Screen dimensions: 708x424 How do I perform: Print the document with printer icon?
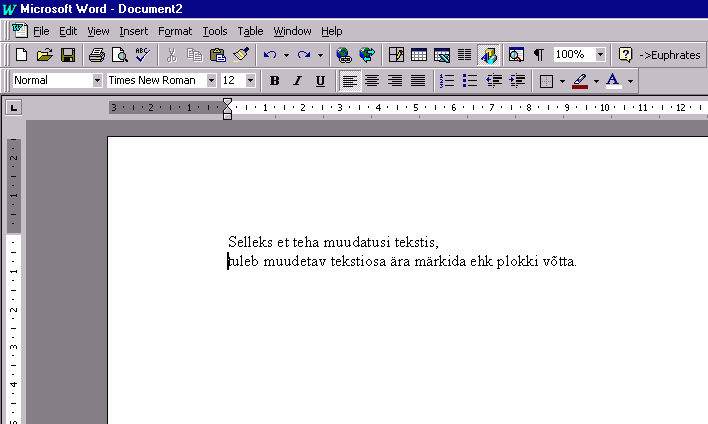(96, 55)
